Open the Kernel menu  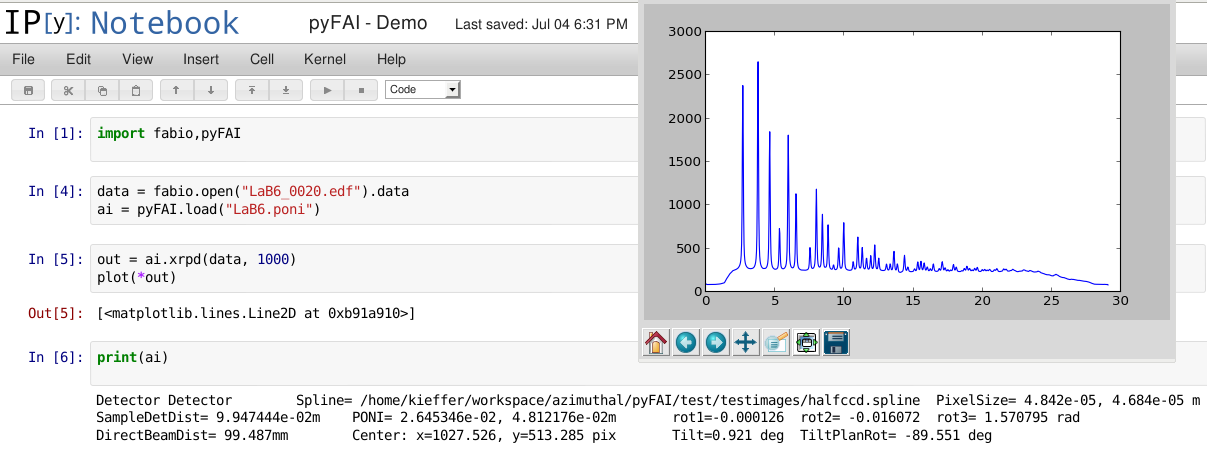pyautogui.click(x=325, y=59)
